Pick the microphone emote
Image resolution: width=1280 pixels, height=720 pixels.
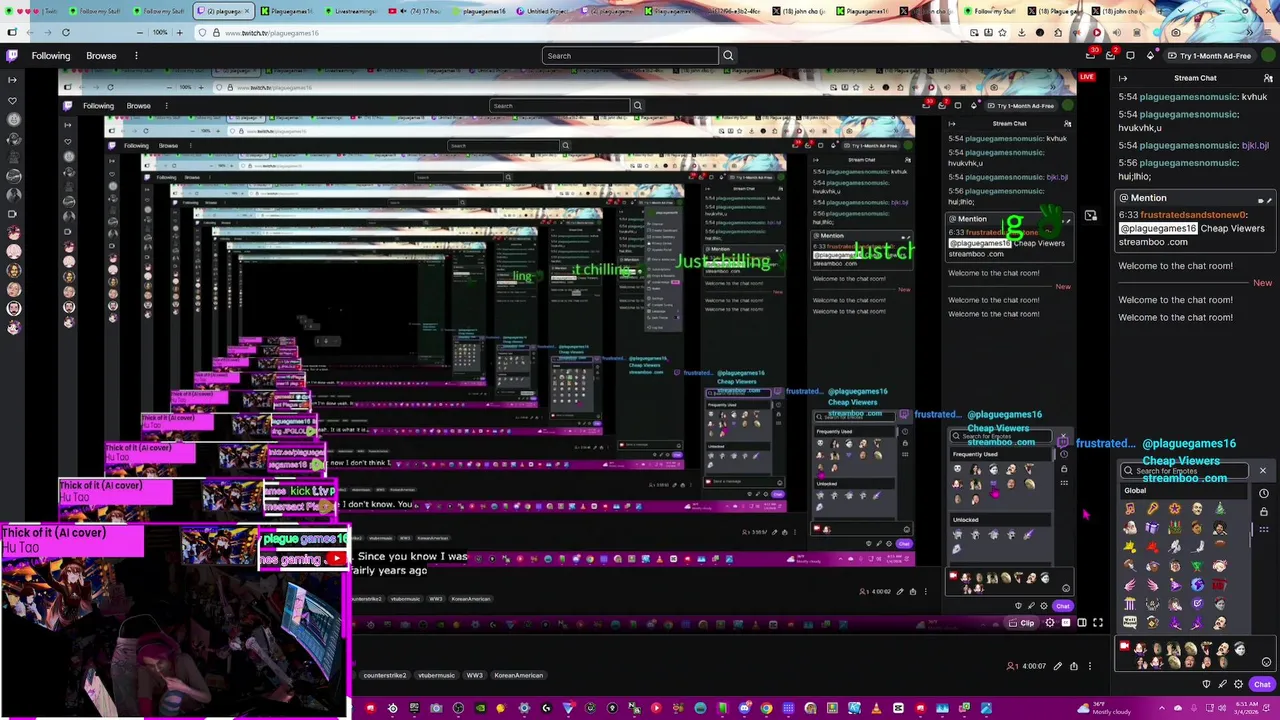pyautogui.click(x=1153, y=508)
